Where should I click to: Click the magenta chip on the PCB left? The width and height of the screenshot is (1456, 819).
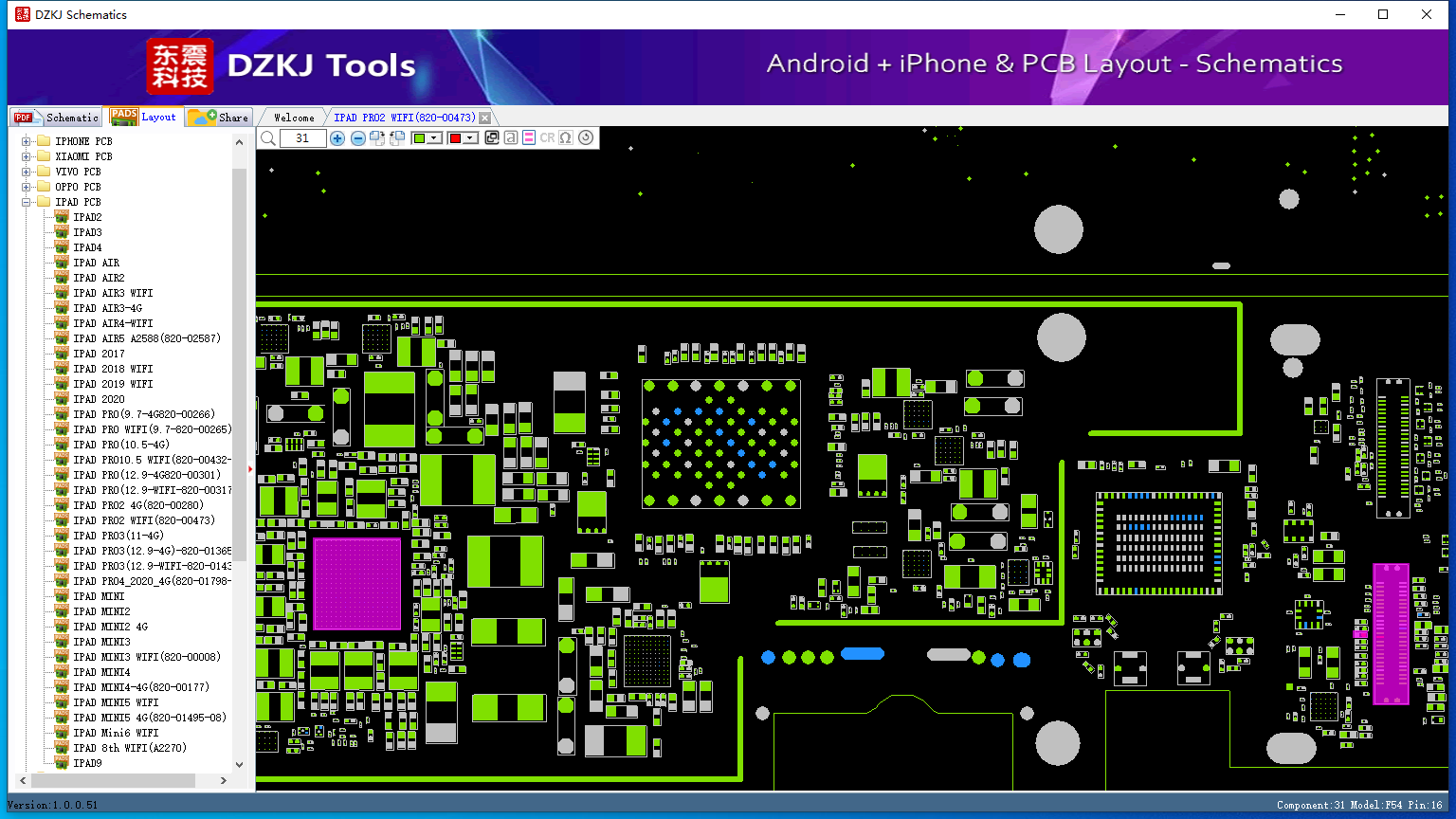356,584
